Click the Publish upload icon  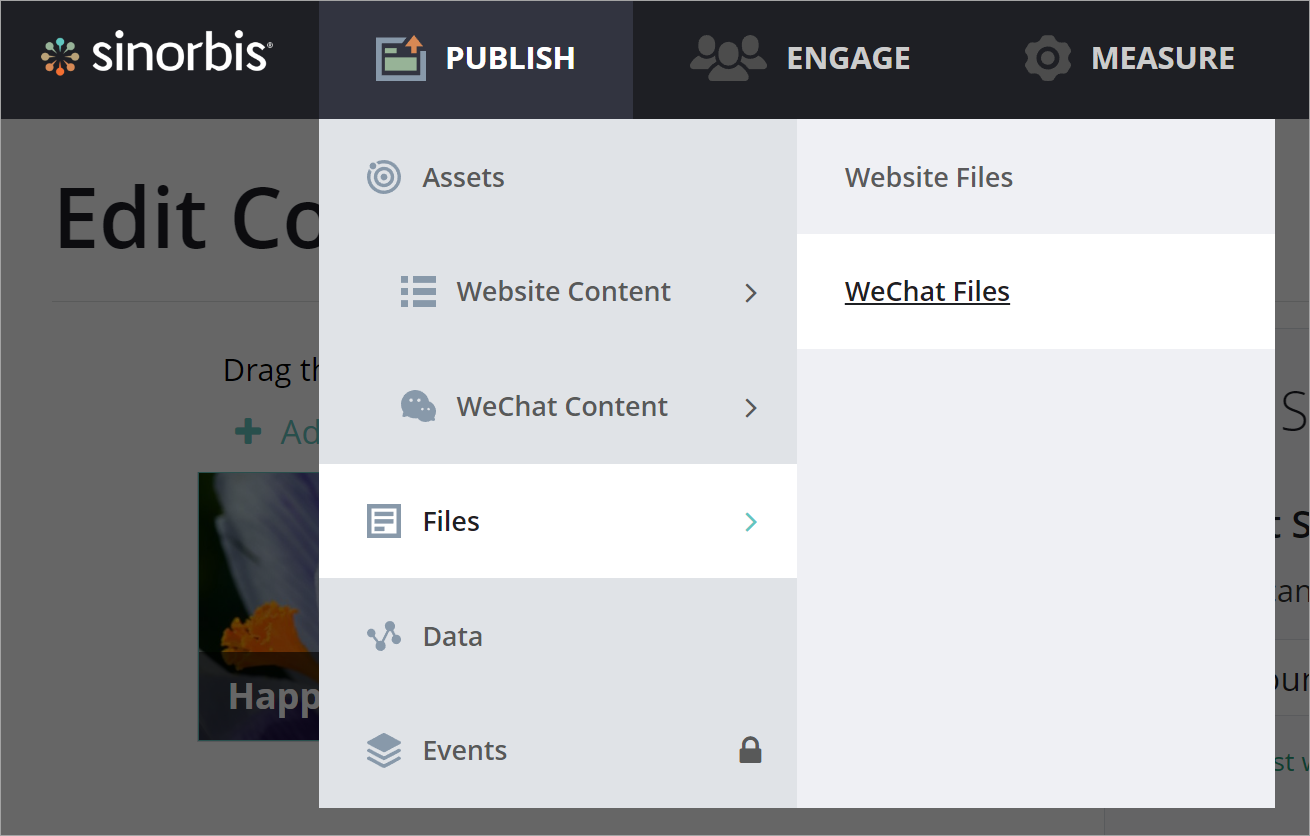[400, 58]
